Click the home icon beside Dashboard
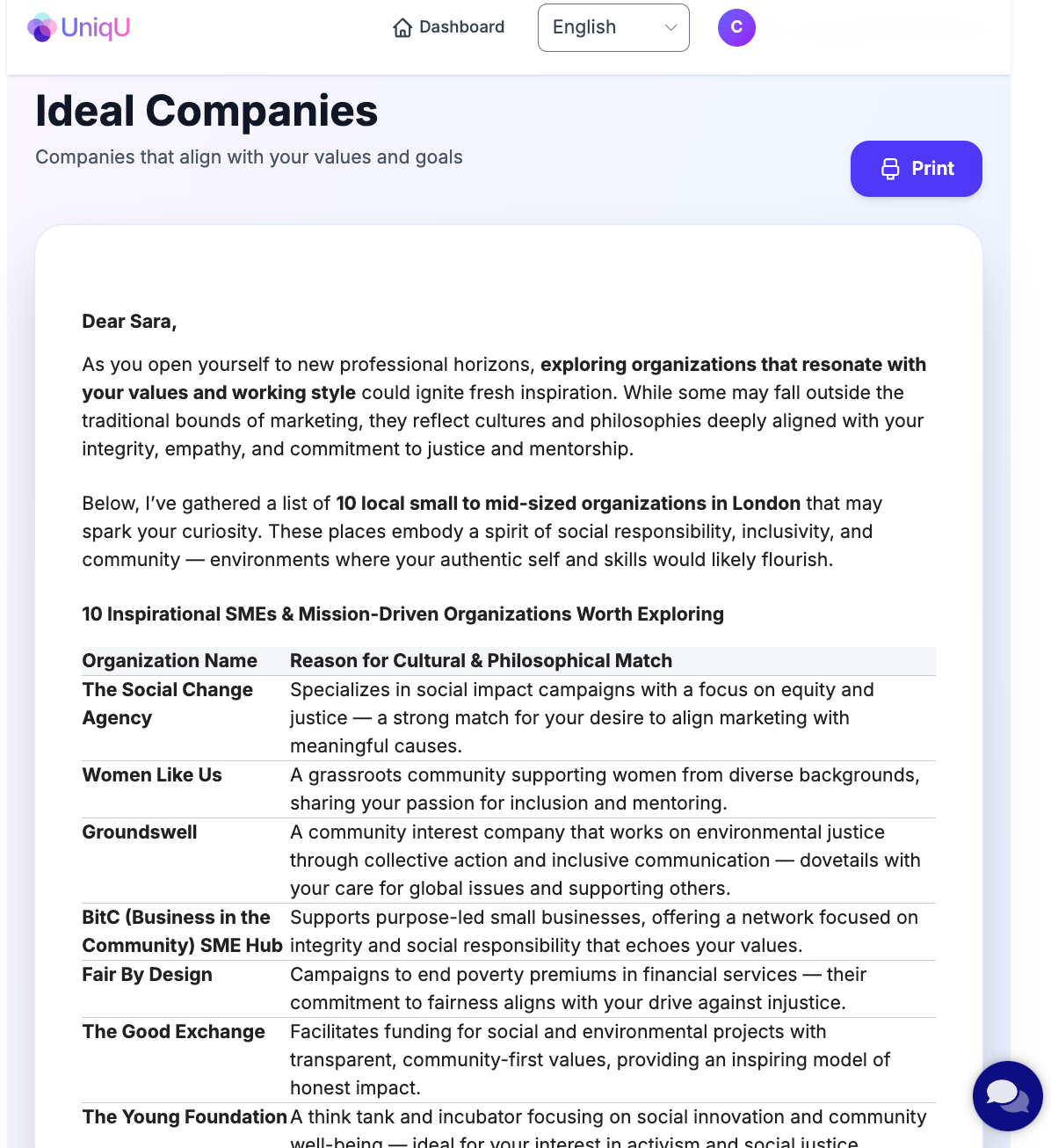Screen dimensions: 1051x1148 (402, 28)
